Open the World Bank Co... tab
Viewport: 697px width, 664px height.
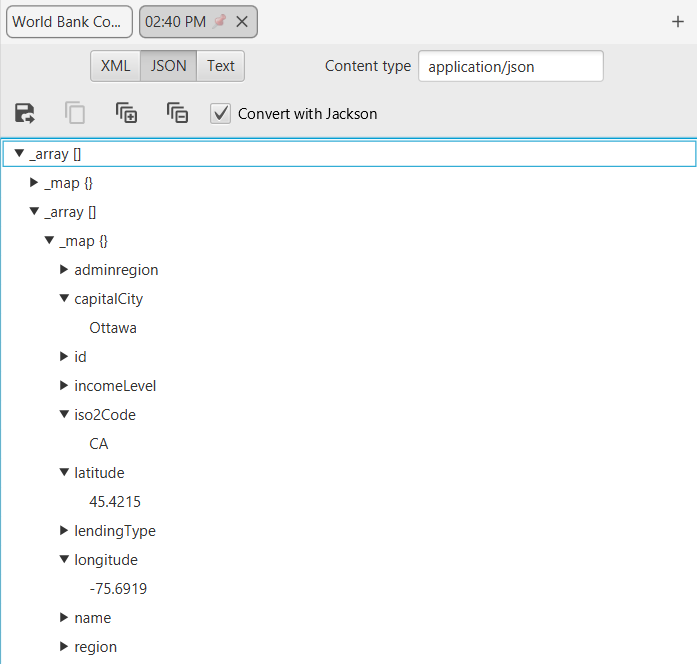(69, 22)
